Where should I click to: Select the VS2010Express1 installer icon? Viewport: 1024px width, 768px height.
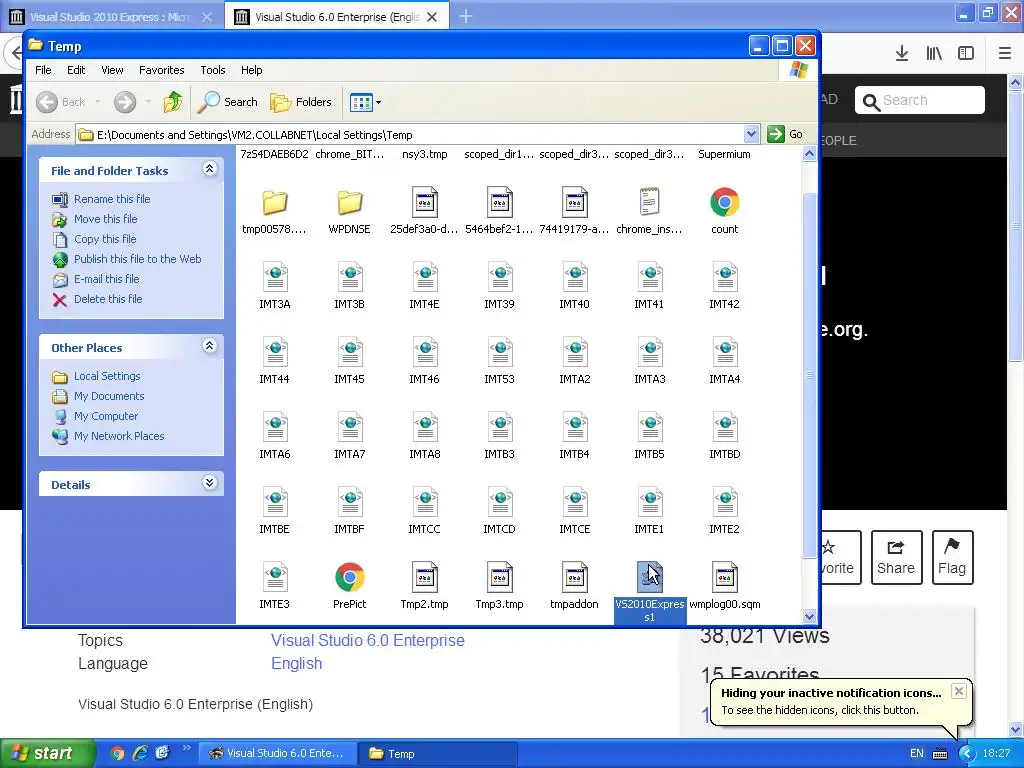pyautogui.click(x=649, y=577)
